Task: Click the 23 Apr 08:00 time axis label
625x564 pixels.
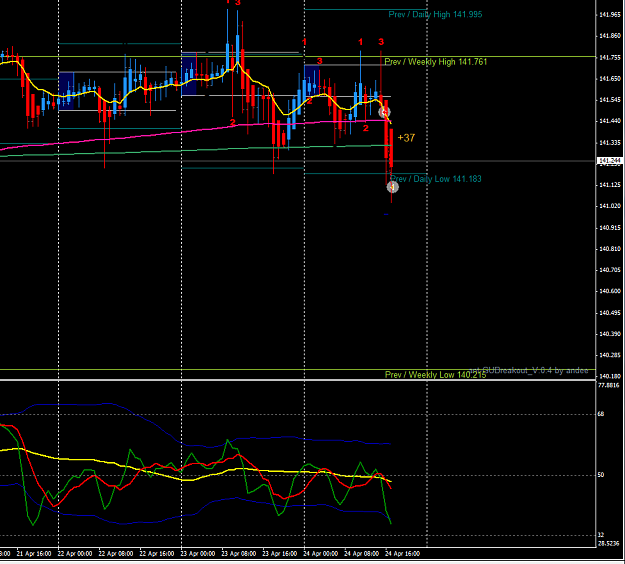Action: 239,554
